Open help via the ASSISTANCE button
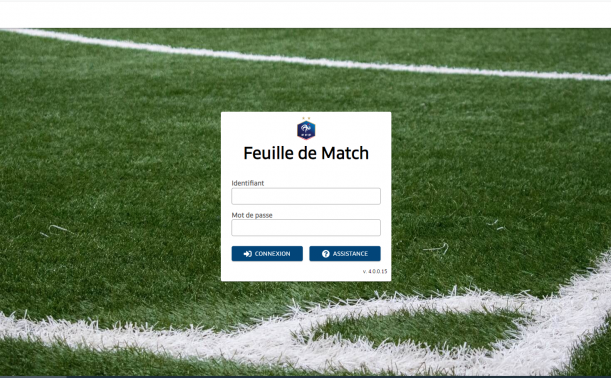Viewport: 611px width, 378px height. pos(345,254)
